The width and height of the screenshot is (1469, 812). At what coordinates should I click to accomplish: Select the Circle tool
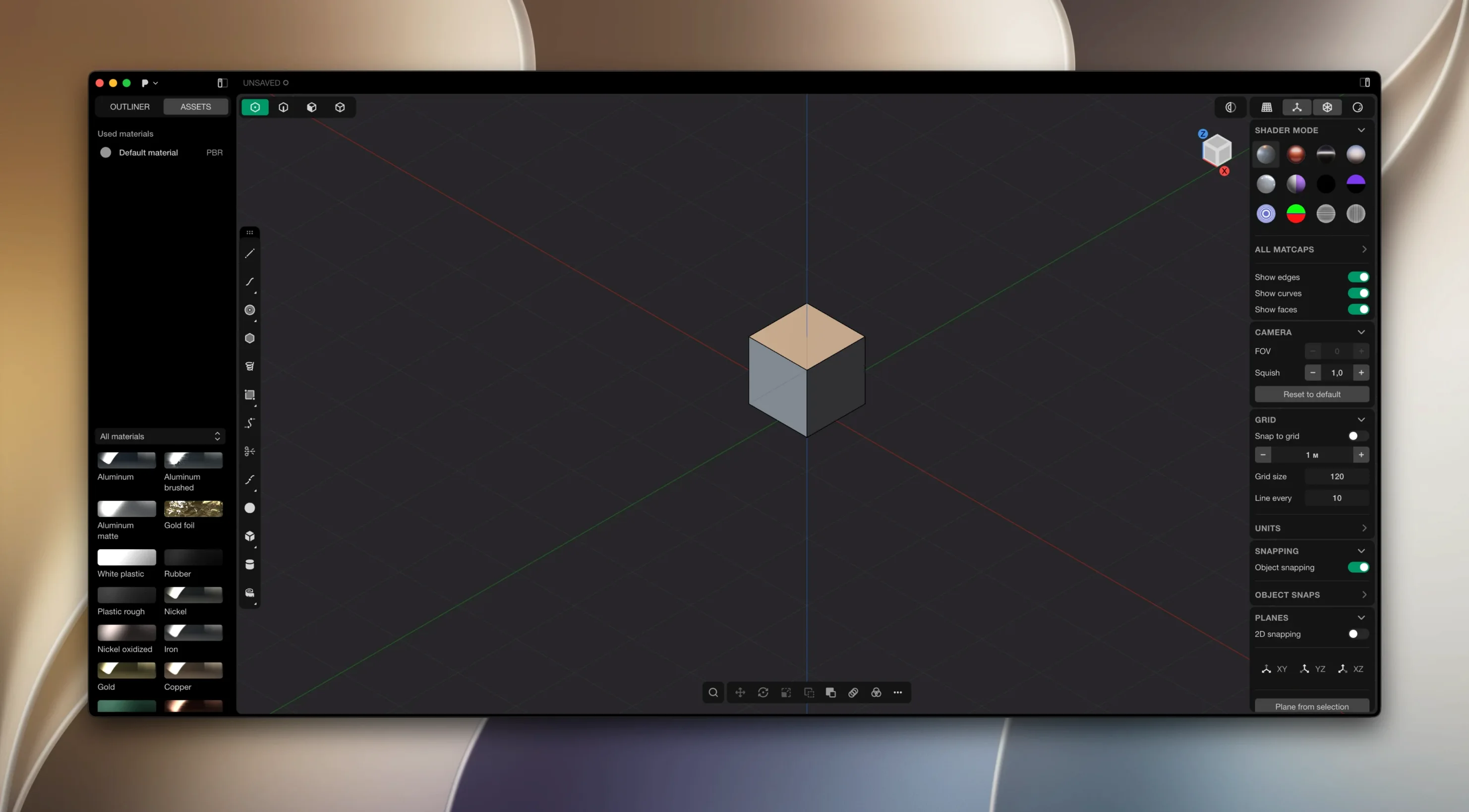click(249, 310)
